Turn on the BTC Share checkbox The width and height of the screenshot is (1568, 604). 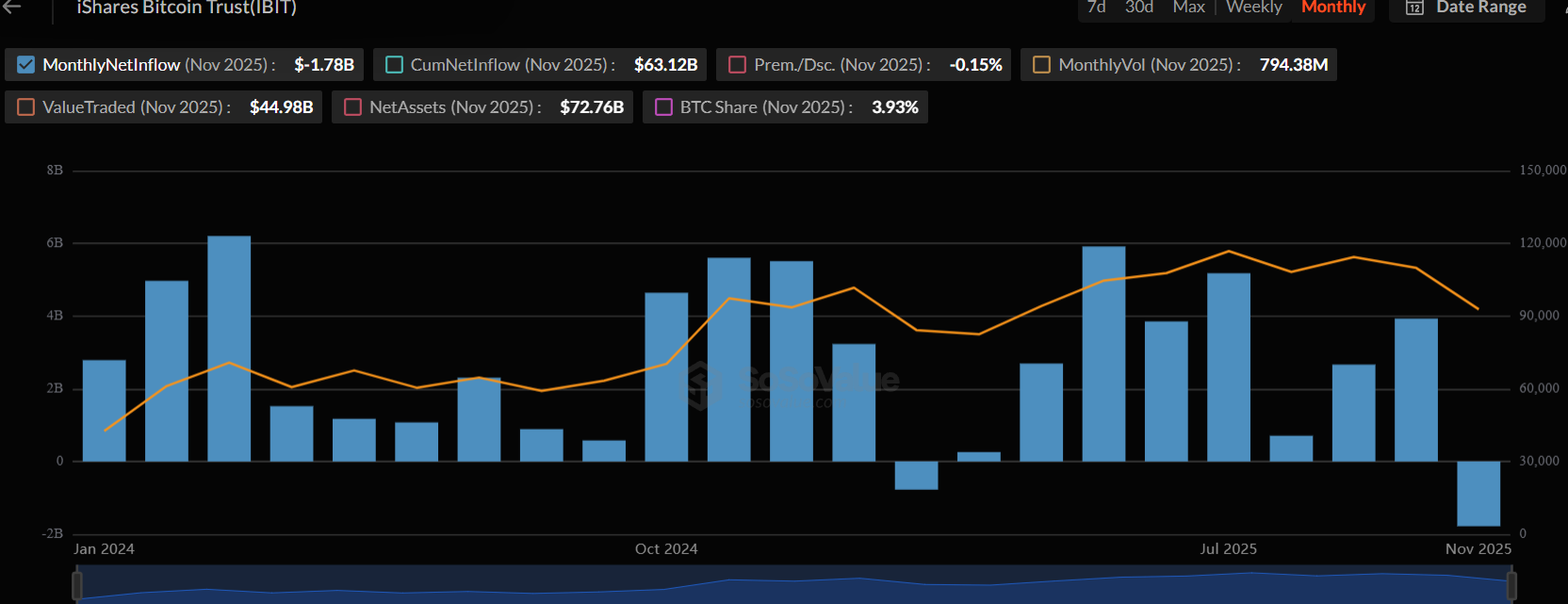[x=664, y=107]
